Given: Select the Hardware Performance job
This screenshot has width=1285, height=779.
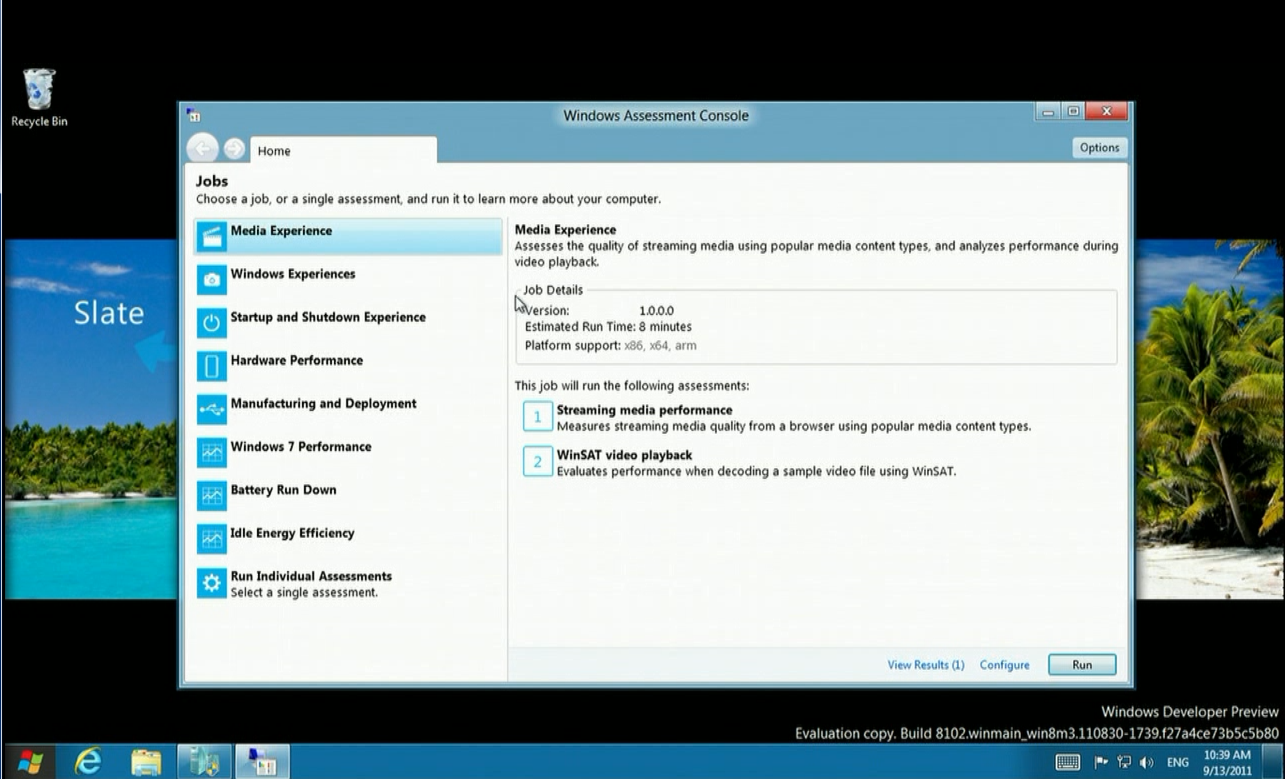Looking at the screenshot, I should 348,366.
